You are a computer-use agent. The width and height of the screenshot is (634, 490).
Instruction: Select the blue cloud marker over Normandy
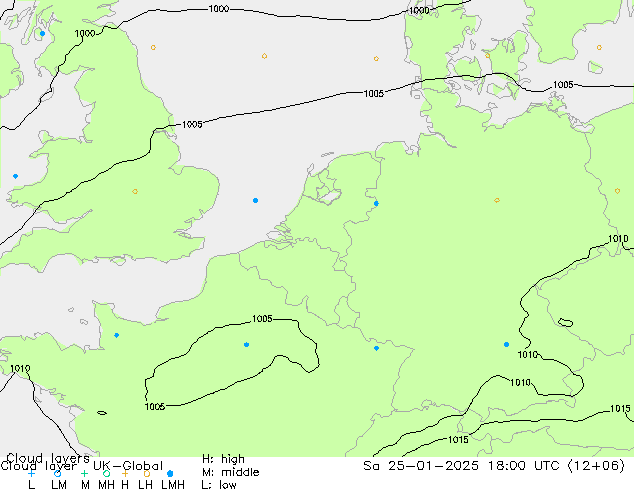[116, 335]
